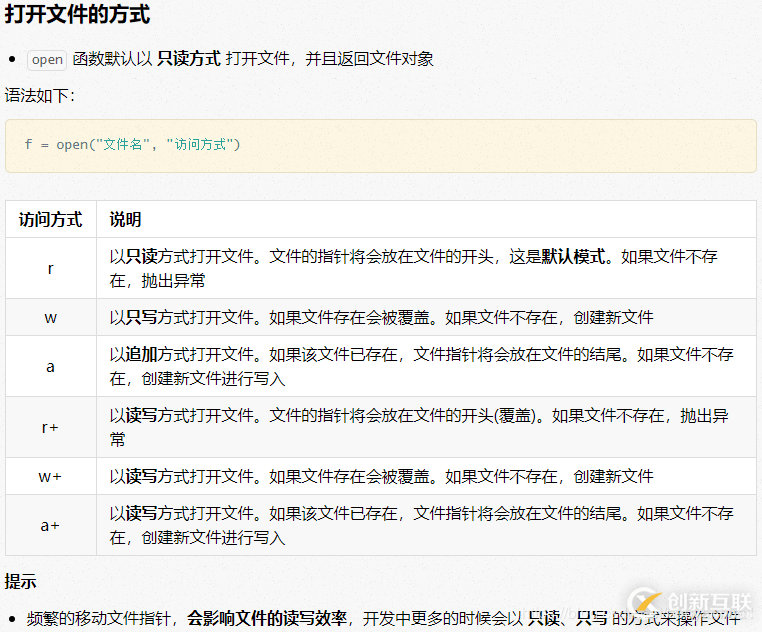762x632 pixels.
Task: Click the 语法如下 line
Action: coord(40,96)
